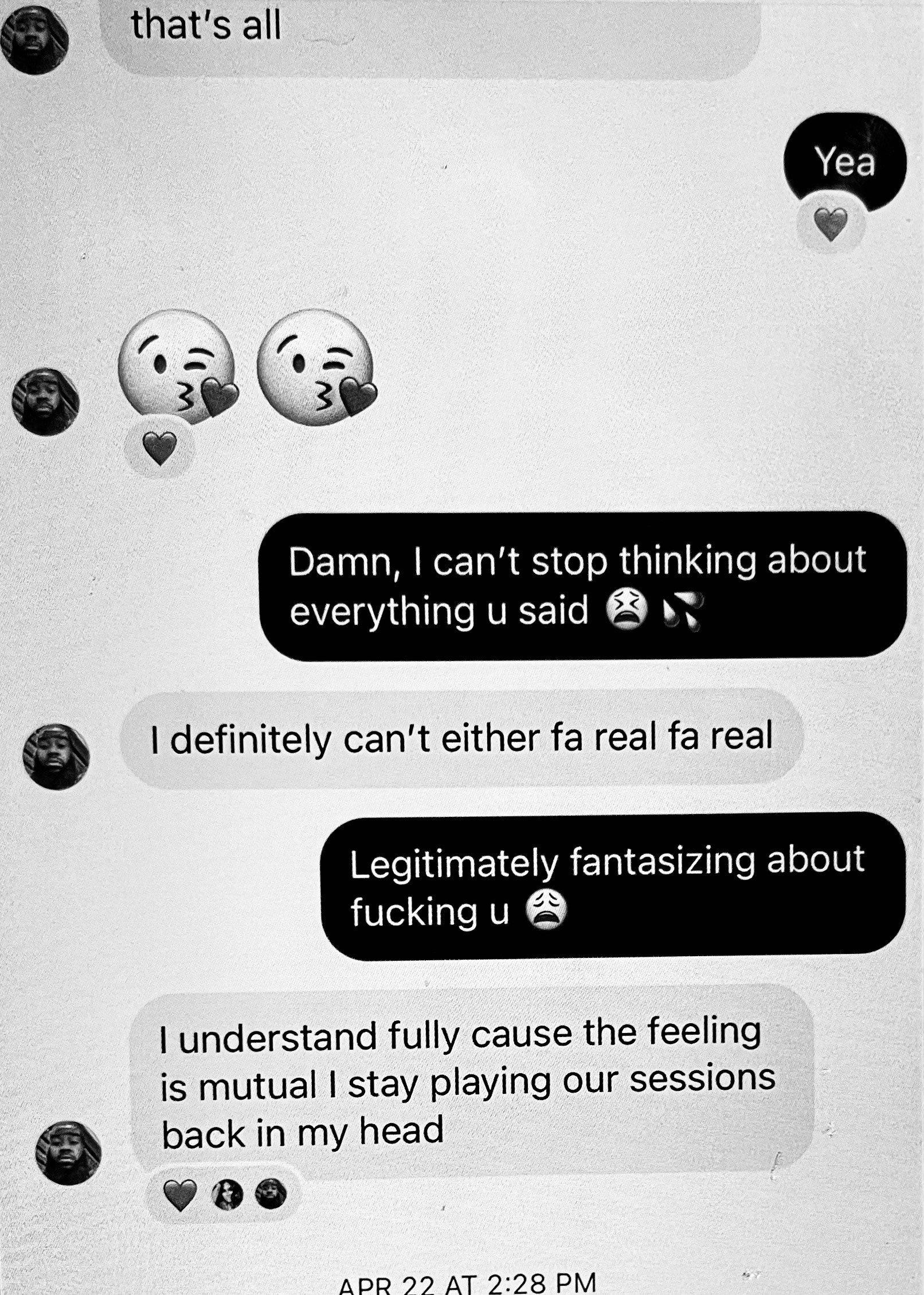
Task: Tap the "Yea" message bubble
Action: (844, 162)
